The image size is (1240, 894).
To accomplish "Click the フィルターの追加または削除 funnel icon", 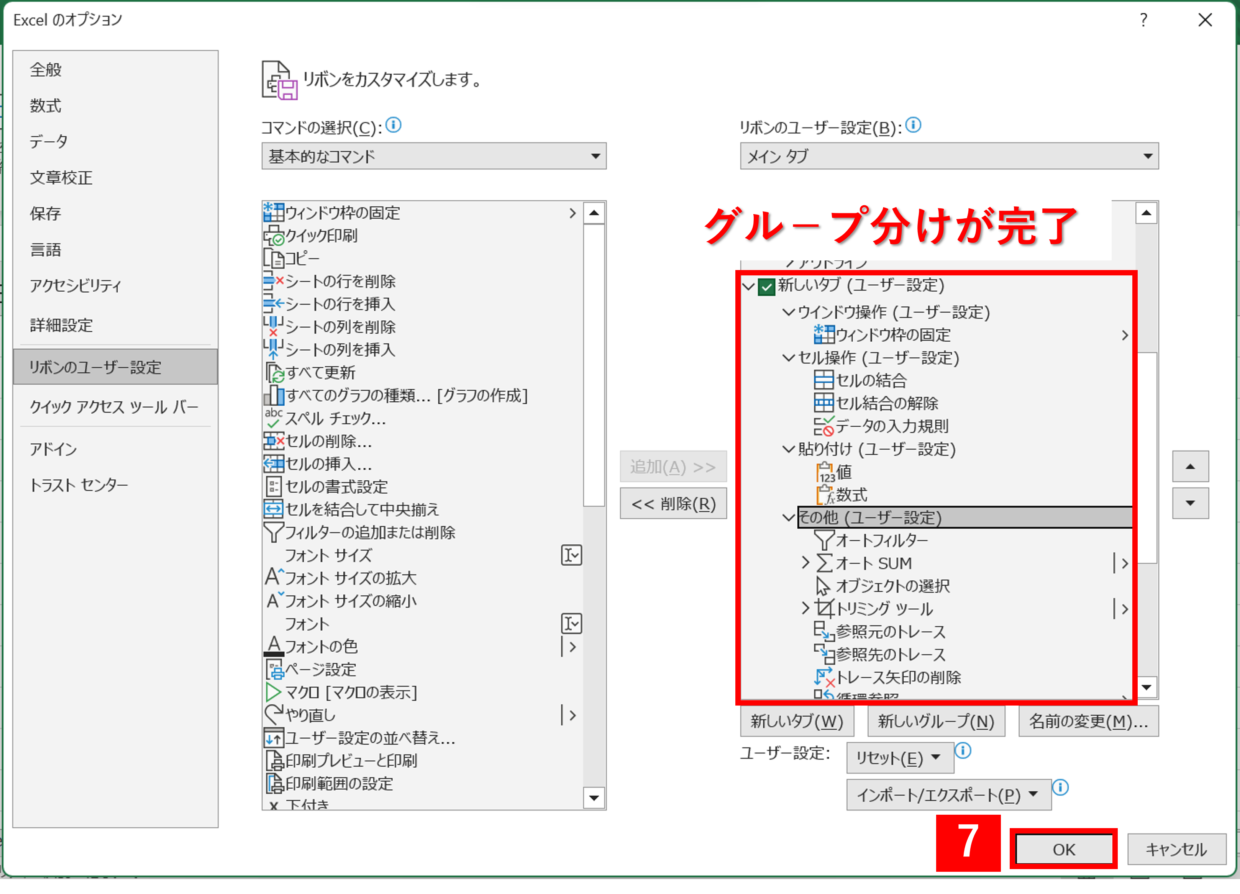I will pos(274,533).
